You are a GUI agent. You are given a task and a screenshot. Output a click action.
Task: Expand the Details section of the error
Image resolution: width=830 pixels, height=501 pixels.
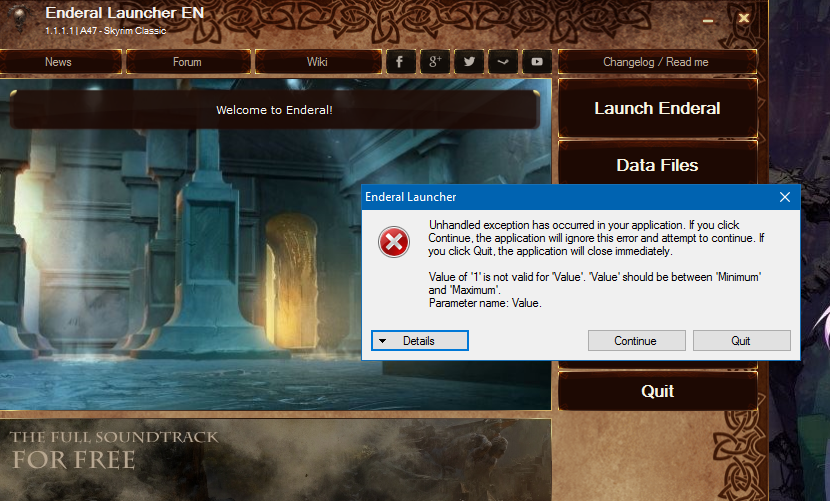click(x=420, y=341)
